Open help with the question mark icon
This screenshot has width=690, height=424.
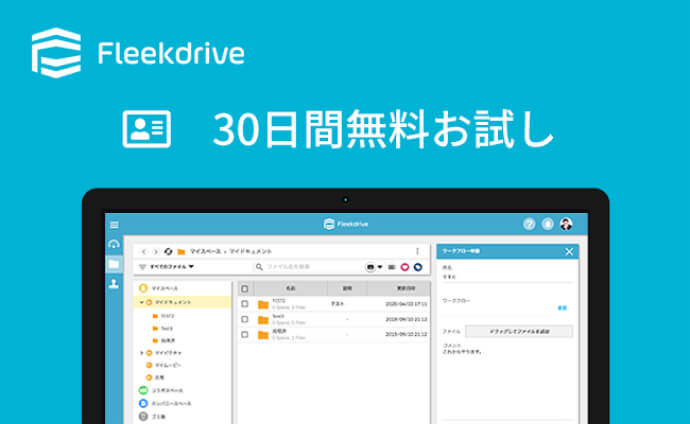[x=529, y=224]
